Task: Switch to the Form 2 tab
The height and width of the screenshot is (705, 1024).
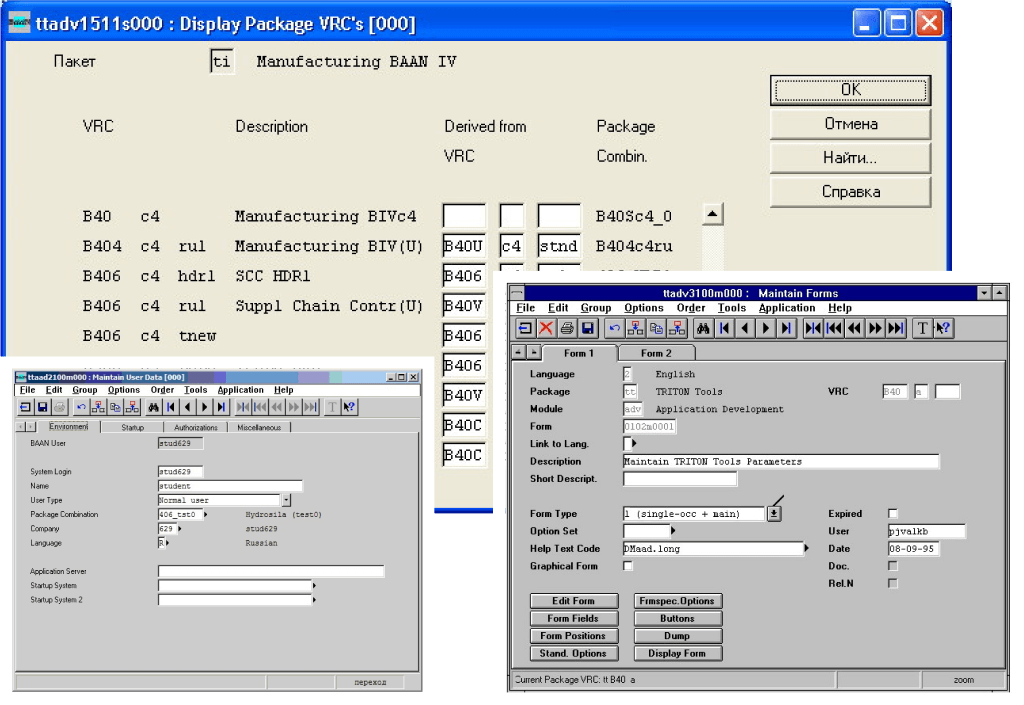Action: click(x=656, y=353)
